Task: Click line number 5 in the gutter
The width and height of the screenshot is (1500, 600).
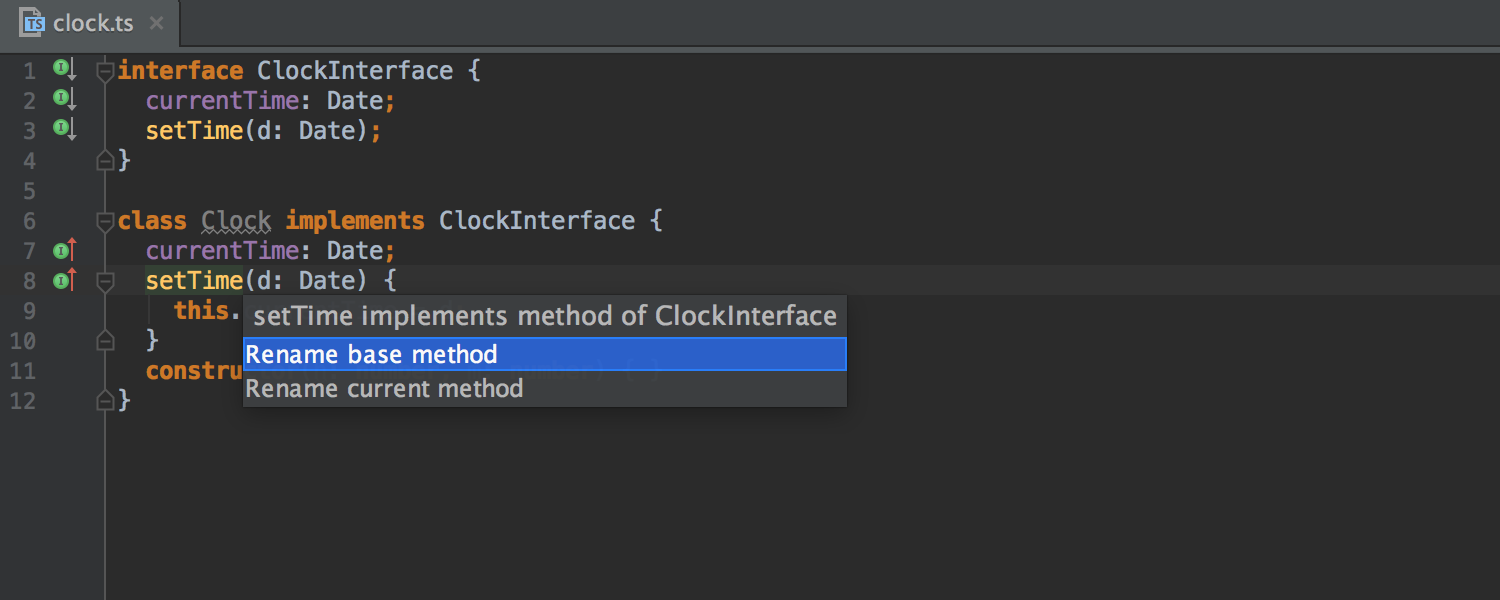Action: coord(29,190)
